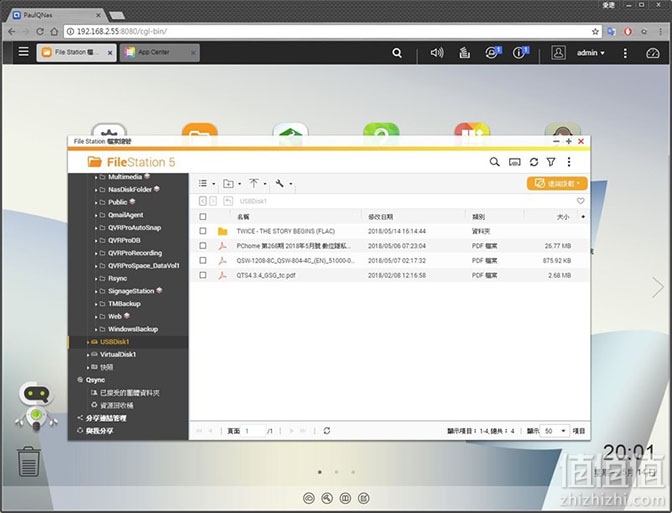
Task: Expand the VirtualDisk1 tree node
Action: pyautogui.click(x=87, y=354)
